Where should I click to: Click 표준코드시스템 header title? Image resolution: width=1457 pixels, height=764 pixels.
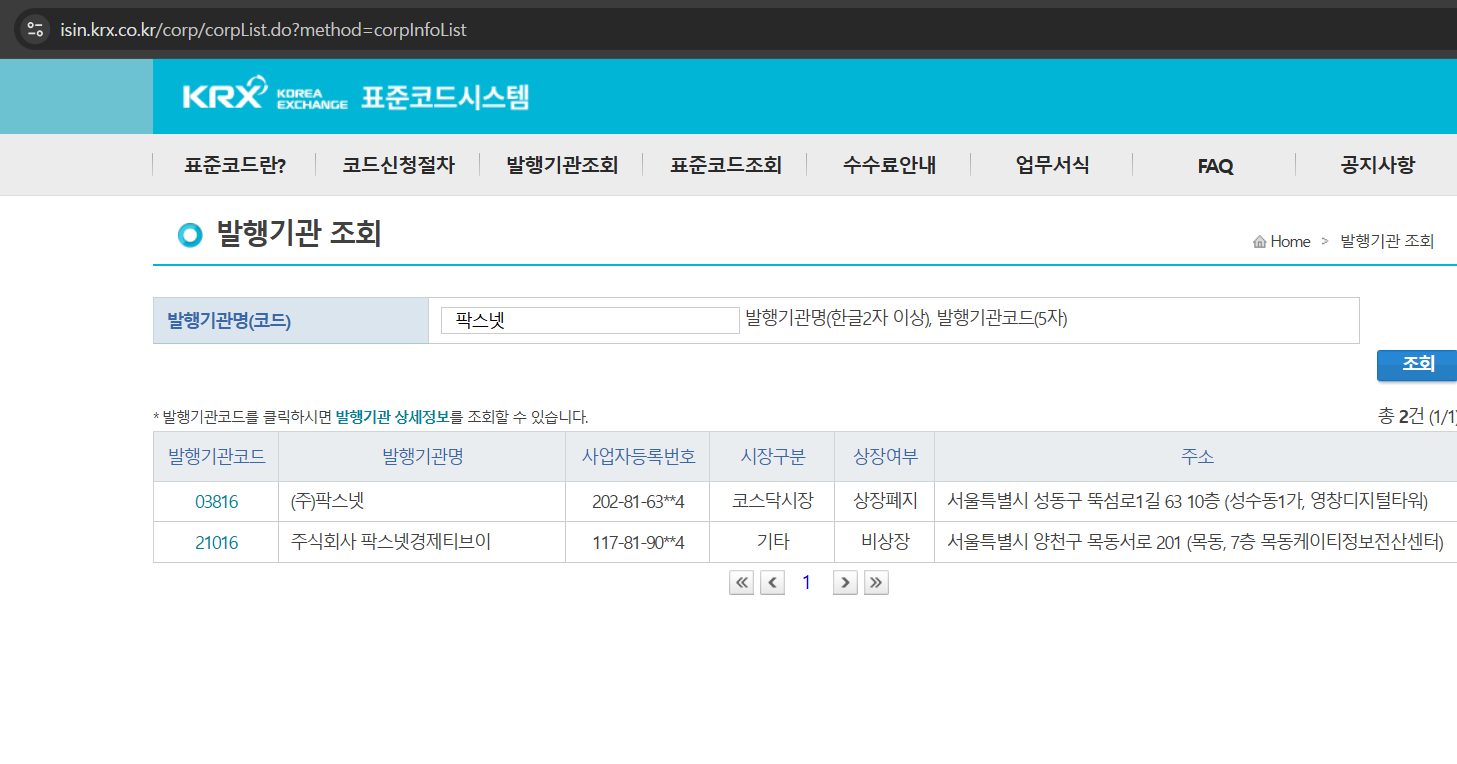point(445,97)
